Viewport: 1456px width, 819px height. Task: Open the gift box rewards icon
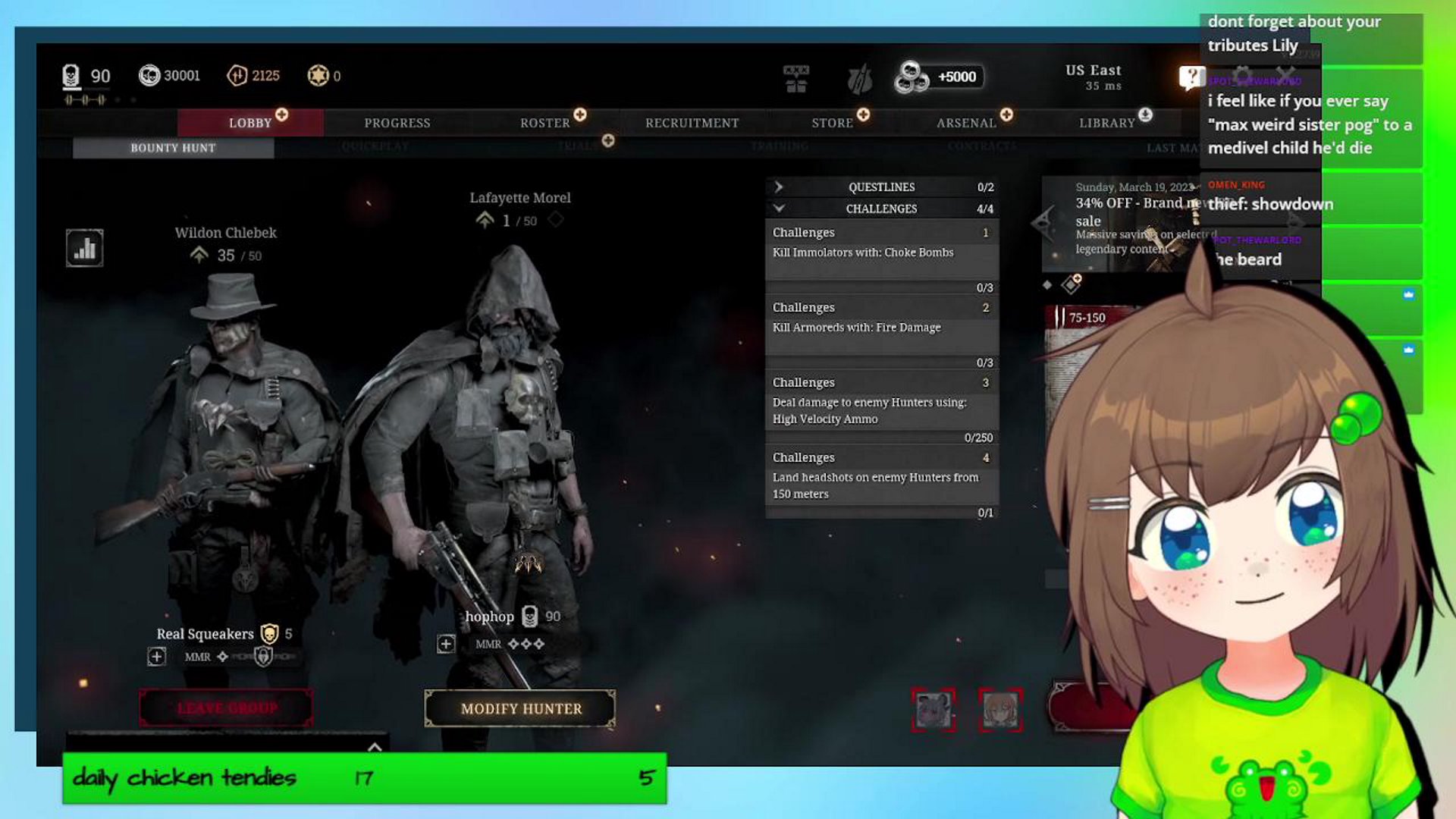[x=795, y=77]
